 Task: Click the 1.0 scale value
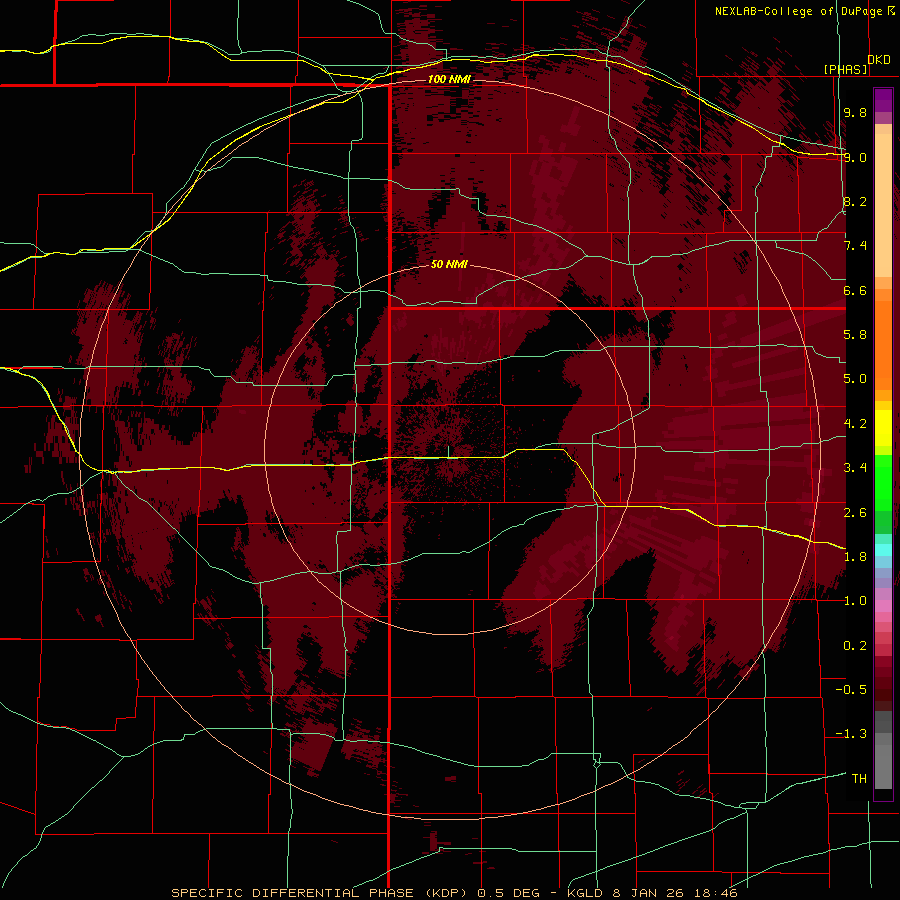click(x=855, y=601)
